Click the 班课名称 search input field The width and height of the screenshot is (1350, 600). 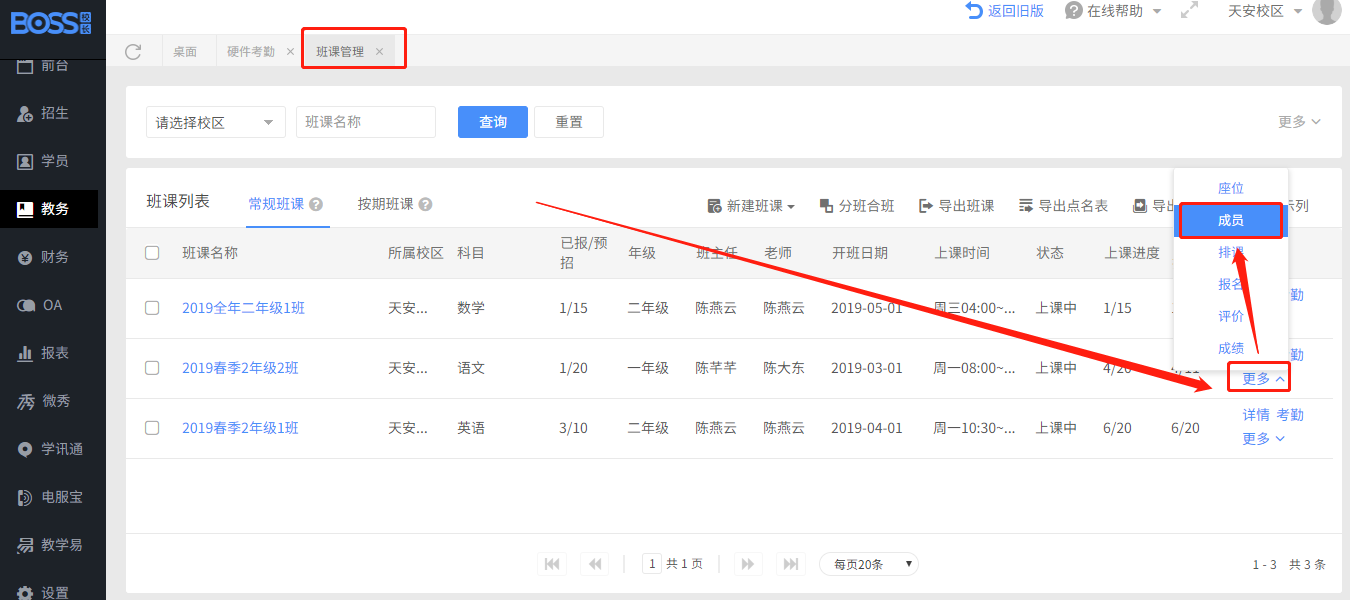pos(365,122)
